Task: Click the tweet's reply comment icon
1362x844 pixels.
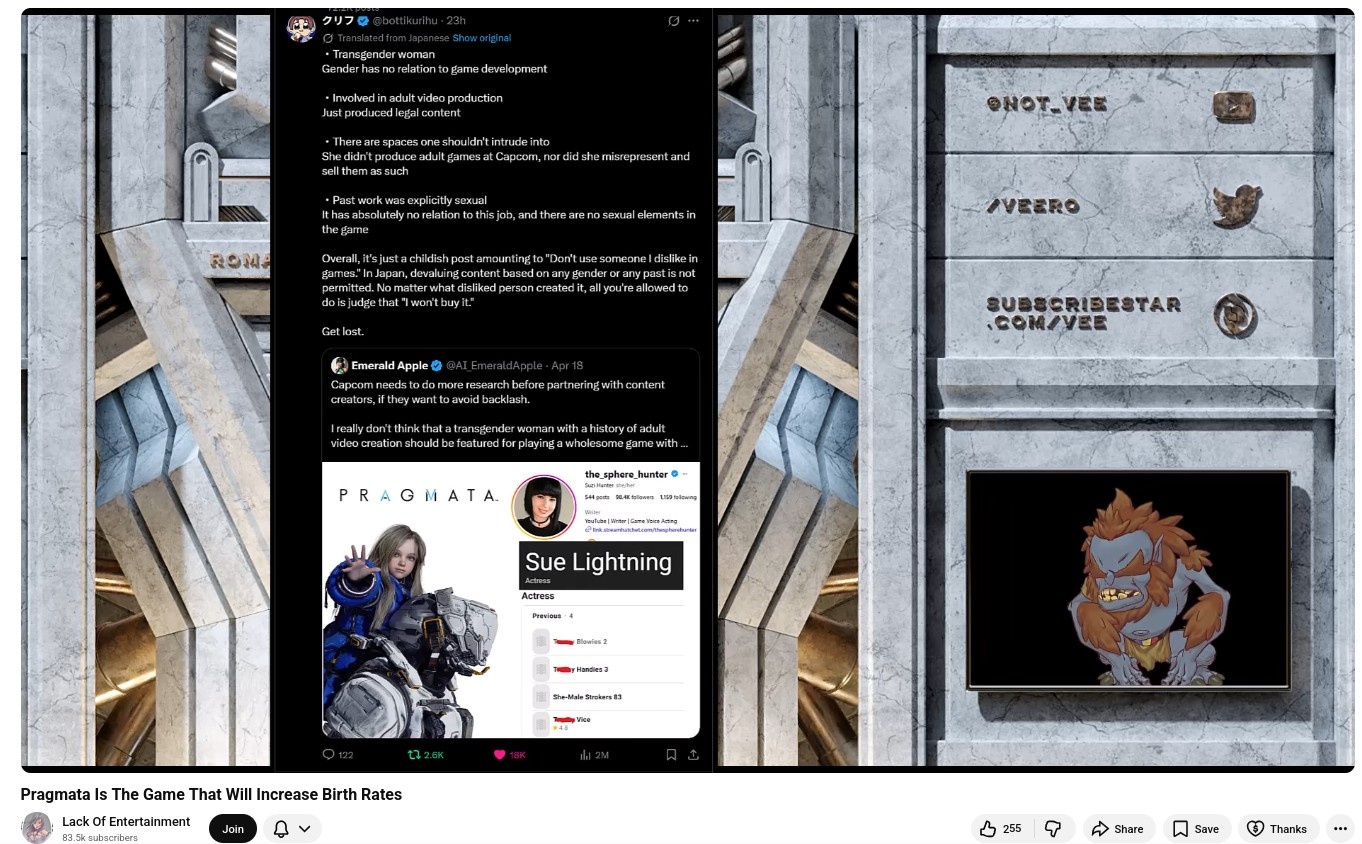Action: 328,754
